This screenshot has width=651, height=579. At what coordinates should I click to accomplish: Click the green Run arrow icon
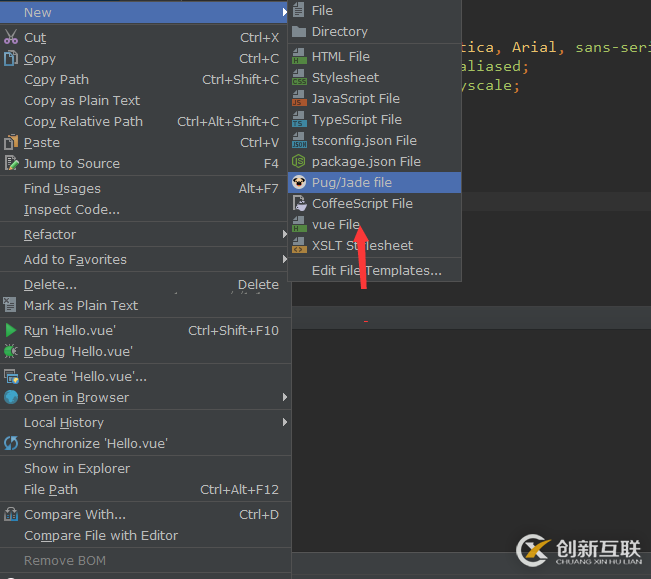pos(11,330)
